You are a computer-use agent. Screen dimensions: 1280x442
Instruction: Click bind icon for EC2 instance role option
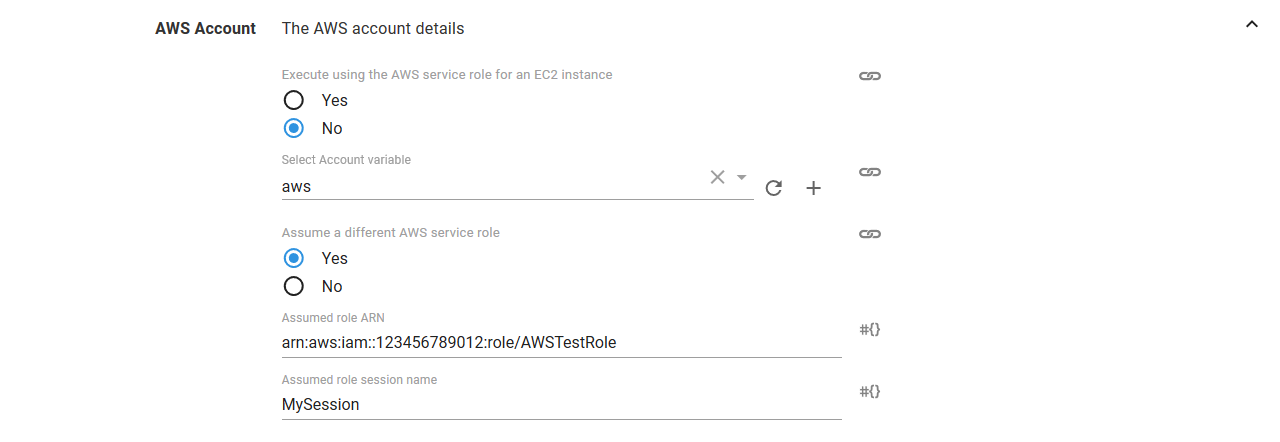click(870, 76)
